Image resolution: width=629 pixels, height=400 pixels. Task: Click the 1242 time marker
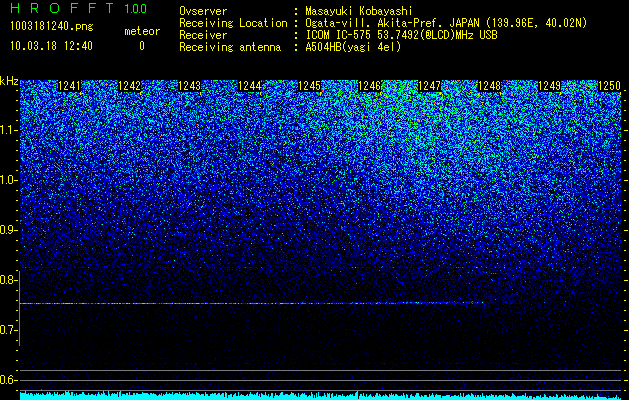point(130,86)
